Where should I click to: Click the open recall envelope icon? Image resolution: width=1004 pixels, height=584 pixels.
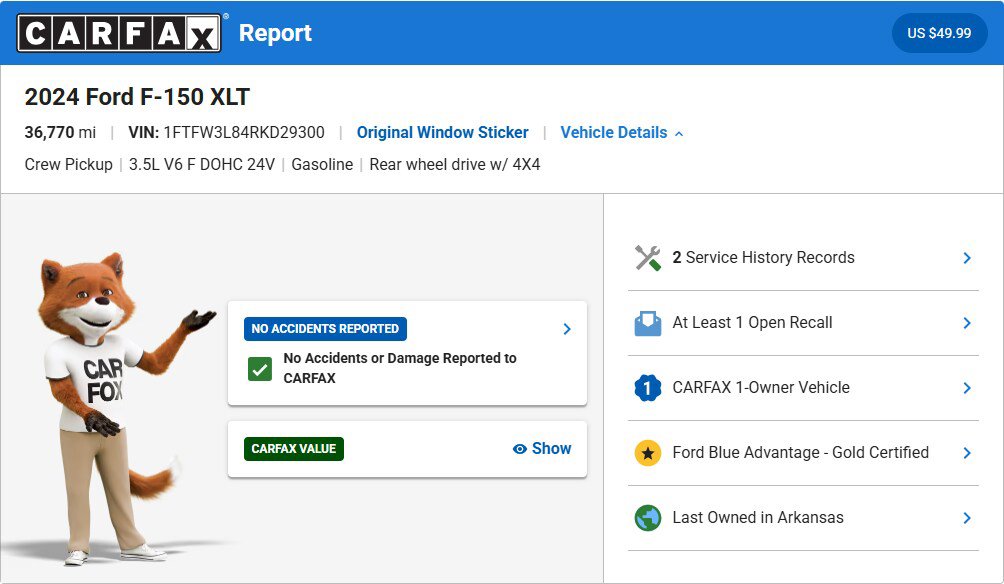pos(647,323)
